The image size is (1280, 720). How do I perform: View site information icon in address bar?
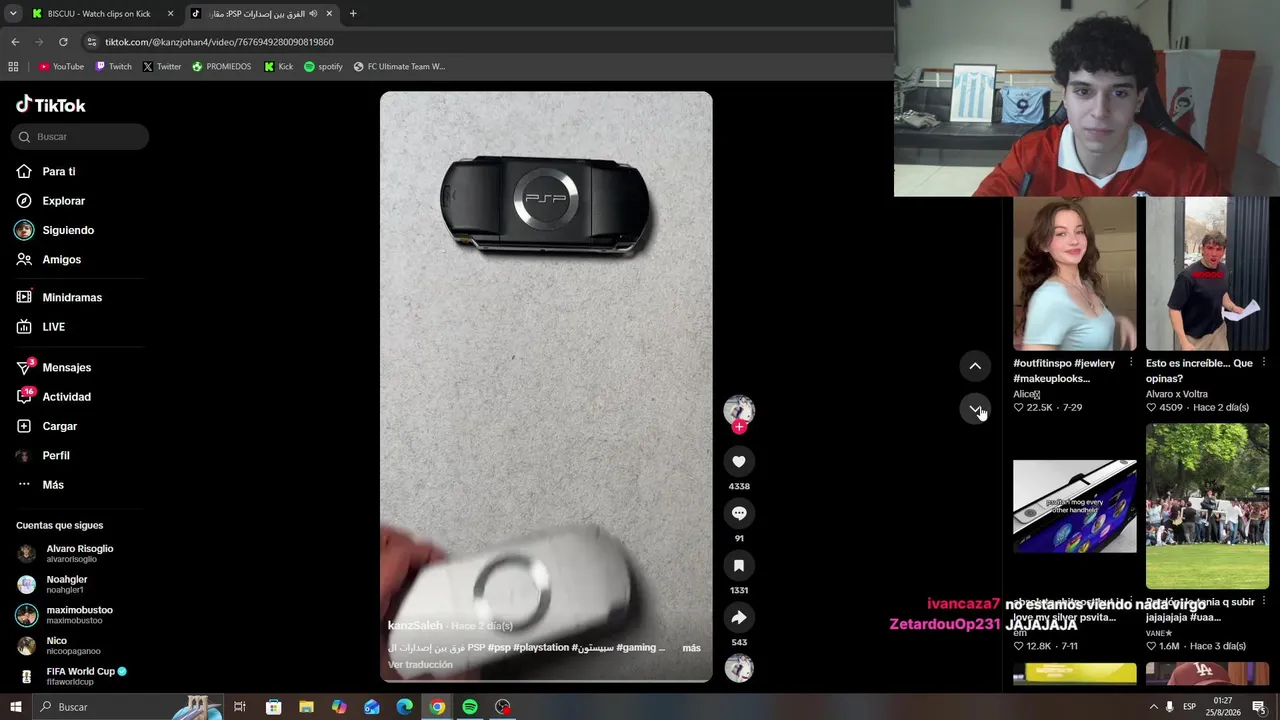tap(92, 42)
